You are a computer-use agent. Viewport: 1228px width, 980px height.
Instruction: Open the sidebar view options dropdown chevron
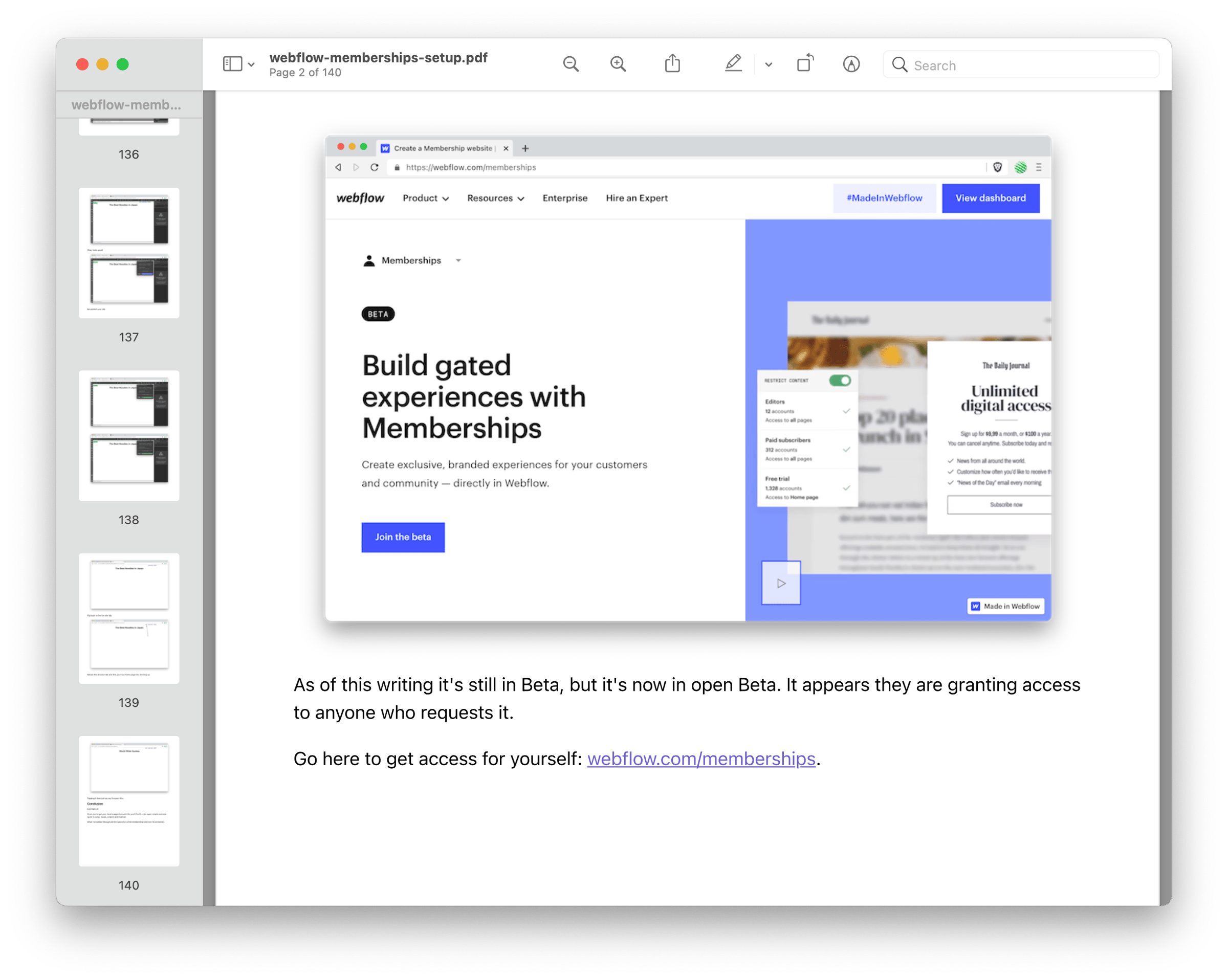[x=251, y=64]
